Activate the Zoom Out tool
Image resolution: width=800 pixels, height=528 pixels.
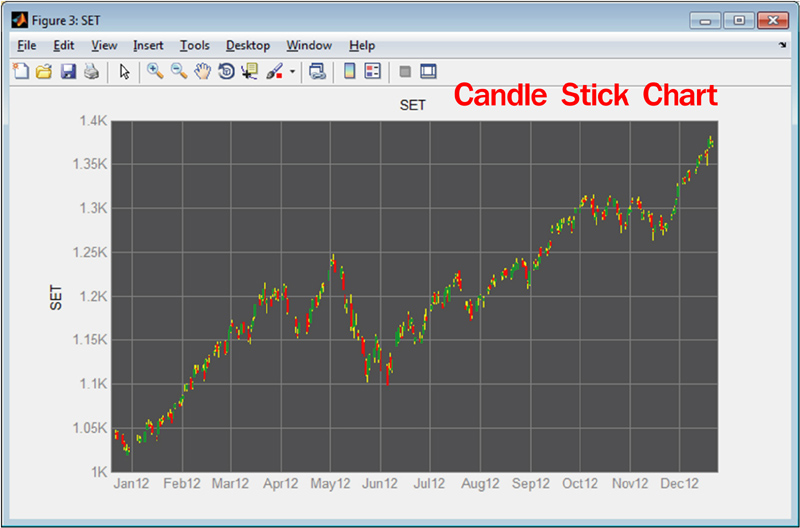[179, 71]
